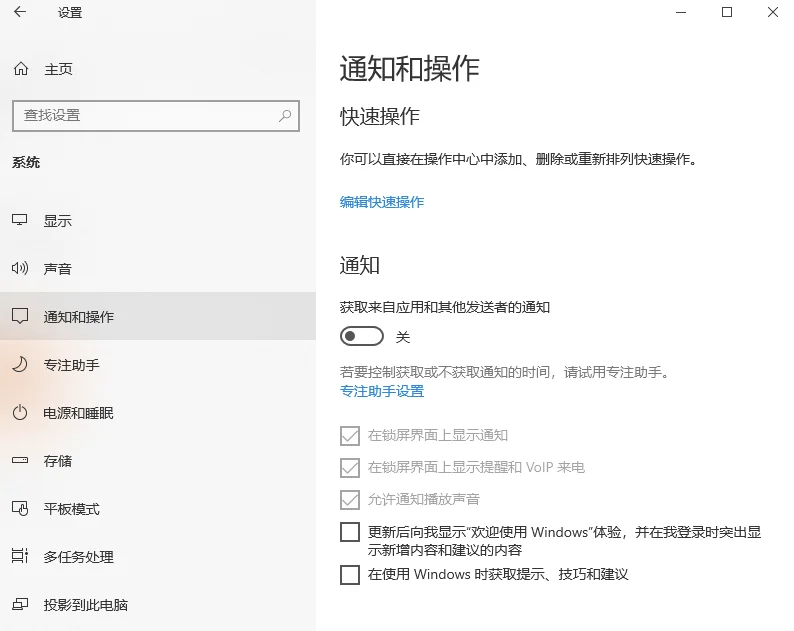Click the 专注助手设置 link
The image size is (794, 631).
click(382, 391)
